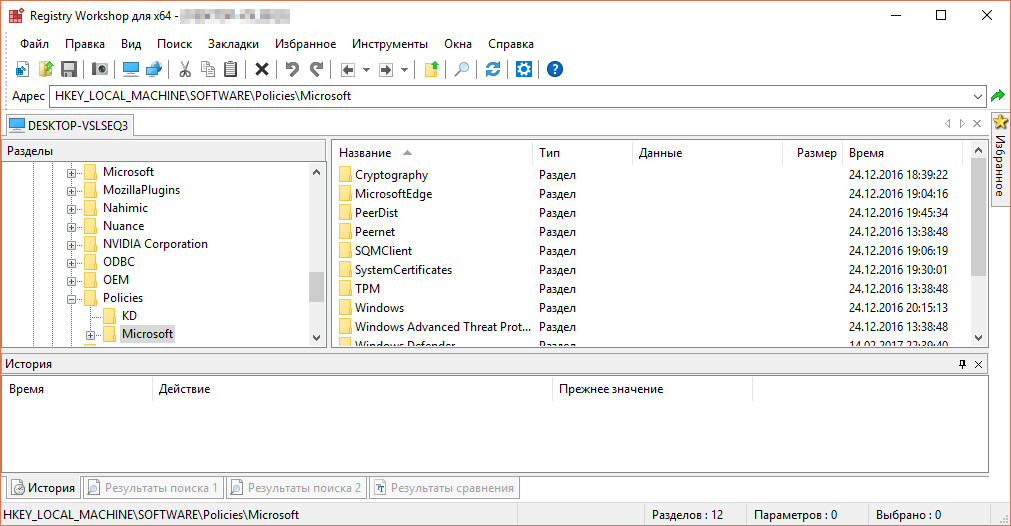The width and height of the screenshot is (1011, 526).
Task: Click the magnifier Find icon
Action: [461, 69]
